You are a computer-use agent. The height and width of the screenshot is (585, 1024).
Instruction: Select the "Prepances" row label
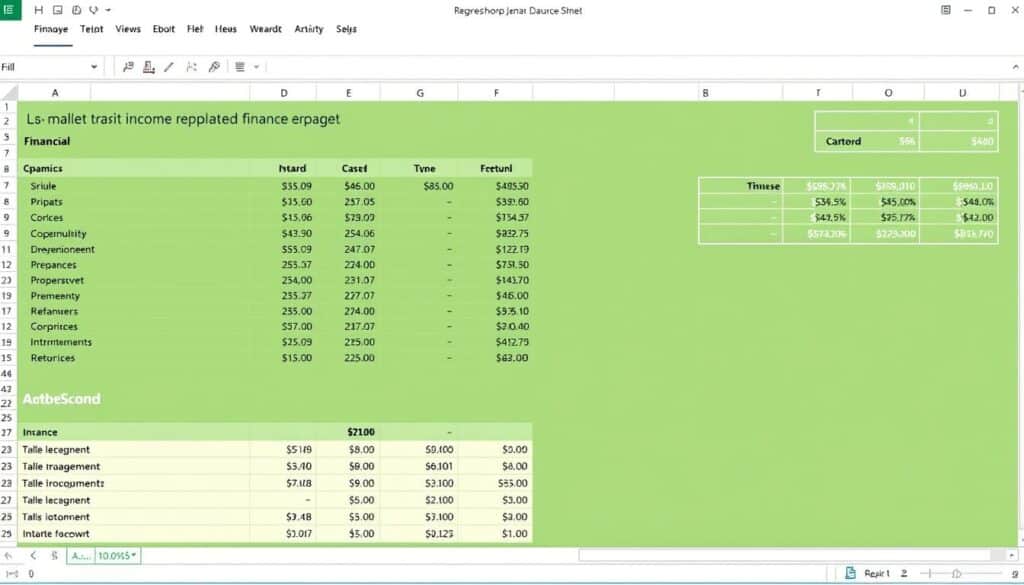coord(54,265)
